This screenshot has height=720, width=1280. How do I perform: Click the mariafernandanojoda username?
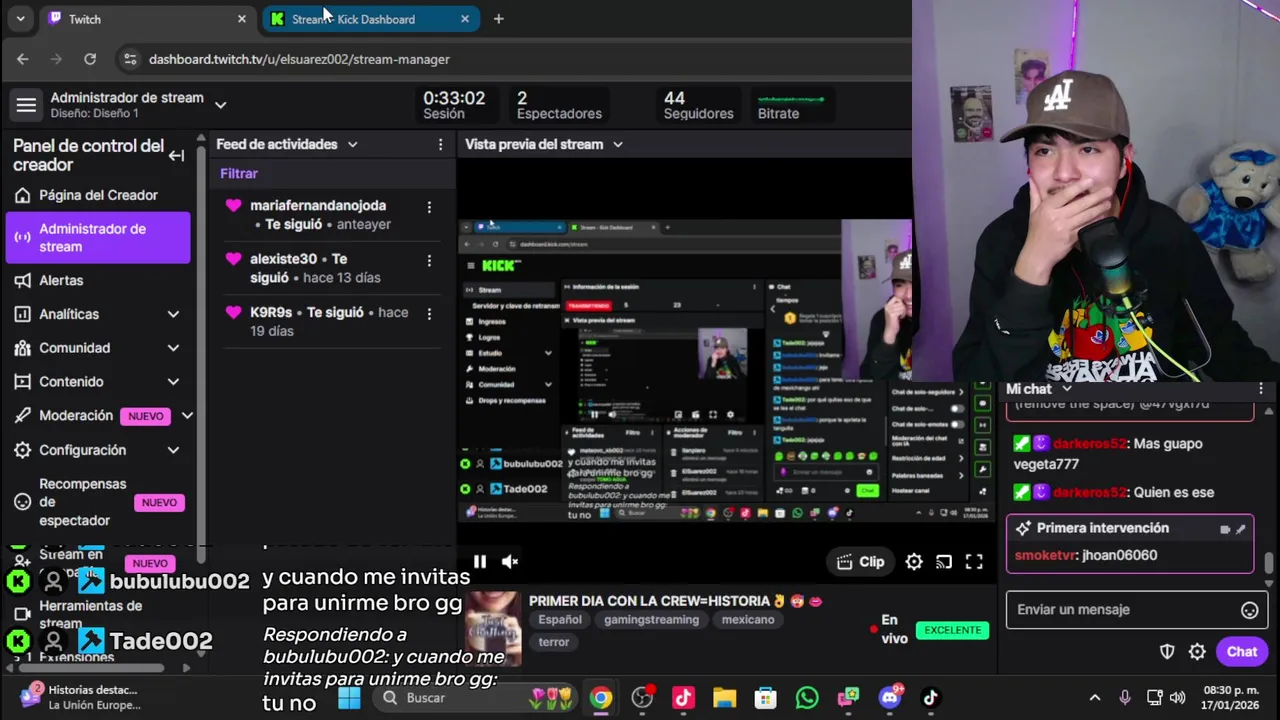coord(318,205)
